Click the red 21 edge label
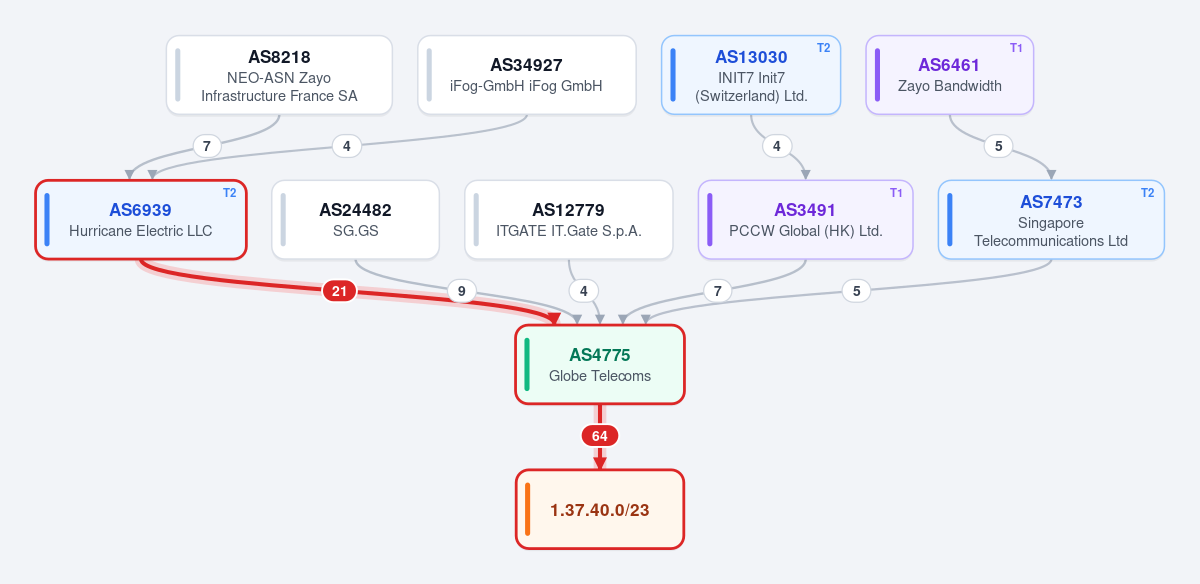 tap(339, 291)
